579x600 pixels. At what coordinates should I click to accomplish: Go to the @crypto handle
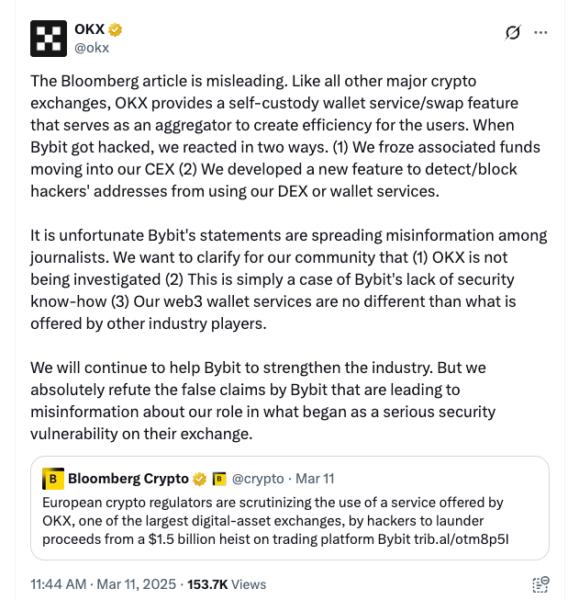pos(258,479)
